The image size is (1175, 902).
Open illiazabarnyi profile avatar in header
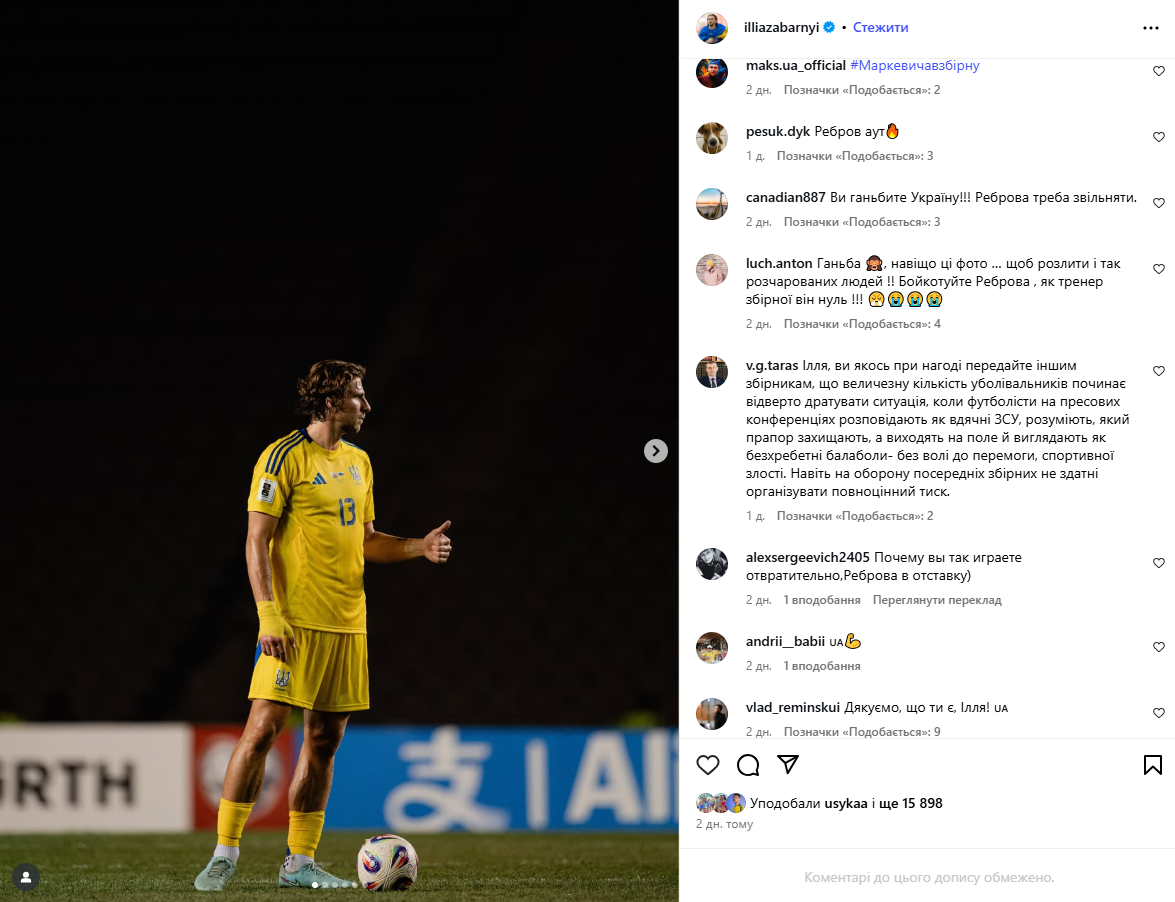pos(712,28)
